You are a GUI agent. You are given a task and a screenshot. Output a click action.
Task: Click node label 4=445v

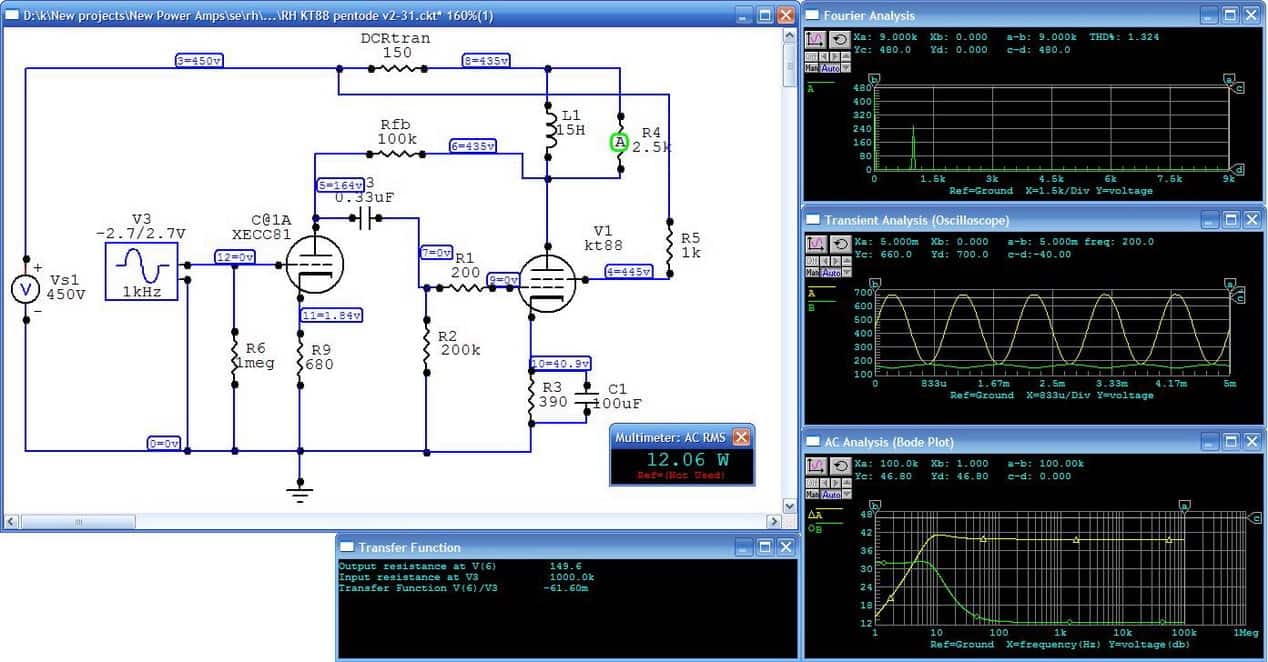[x=628, y=270]
